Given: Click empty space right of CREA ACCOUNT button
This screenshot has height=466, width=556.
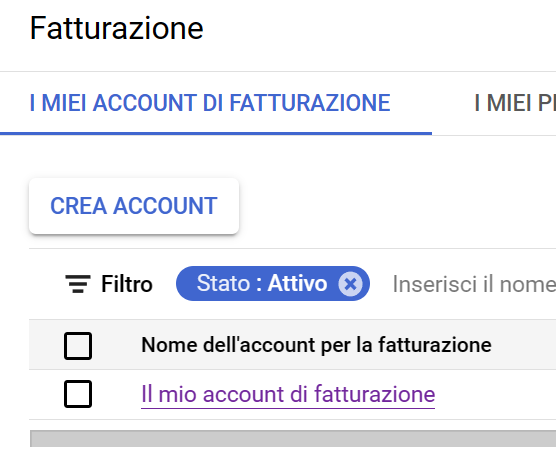Looking at the screenshot, I should pyautogui.click(x=397, y=206).
